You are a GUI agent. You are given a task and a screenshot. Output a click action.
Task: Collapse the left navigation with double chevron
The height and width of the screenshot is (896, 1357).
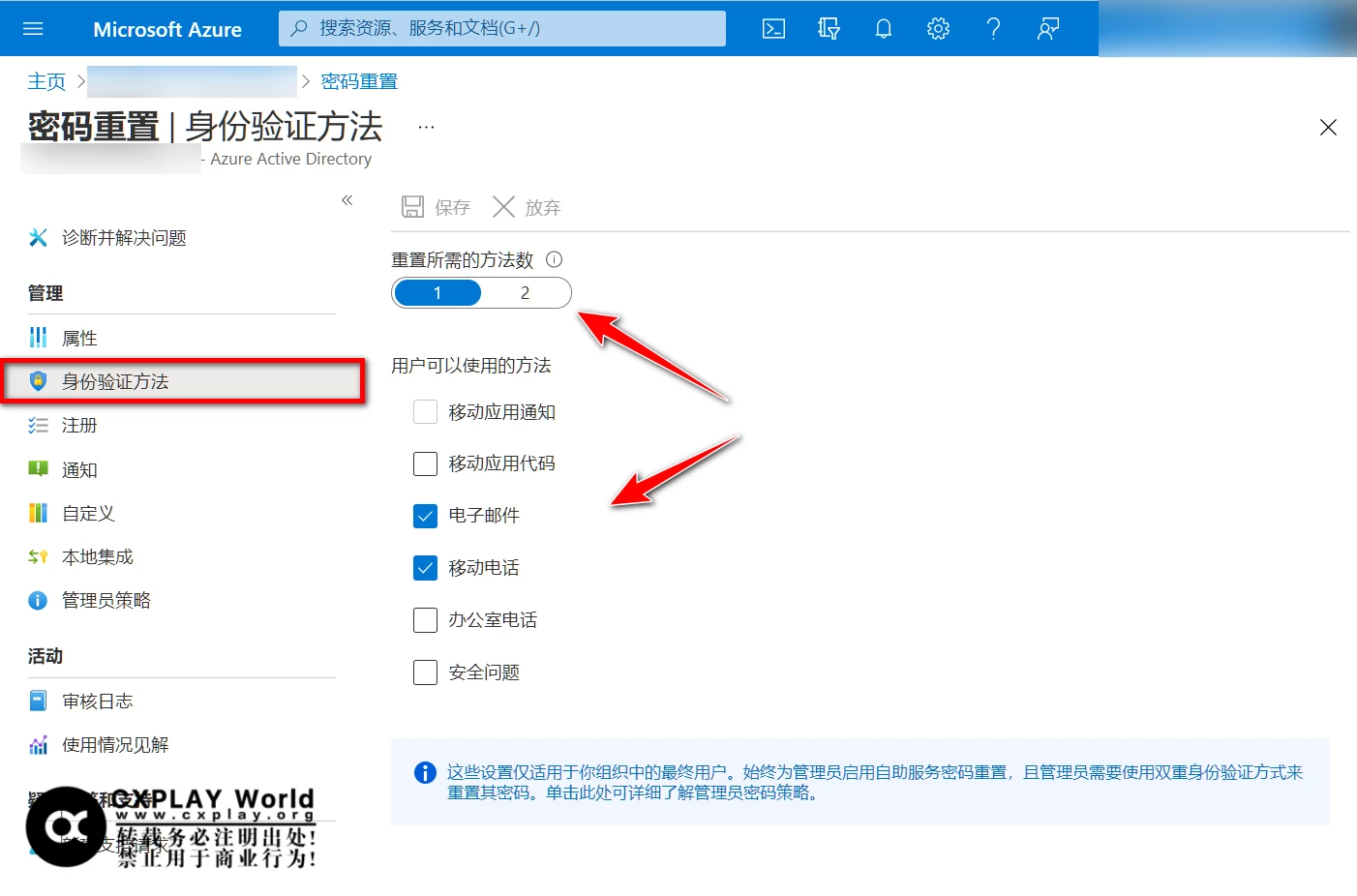click(347, 200)
